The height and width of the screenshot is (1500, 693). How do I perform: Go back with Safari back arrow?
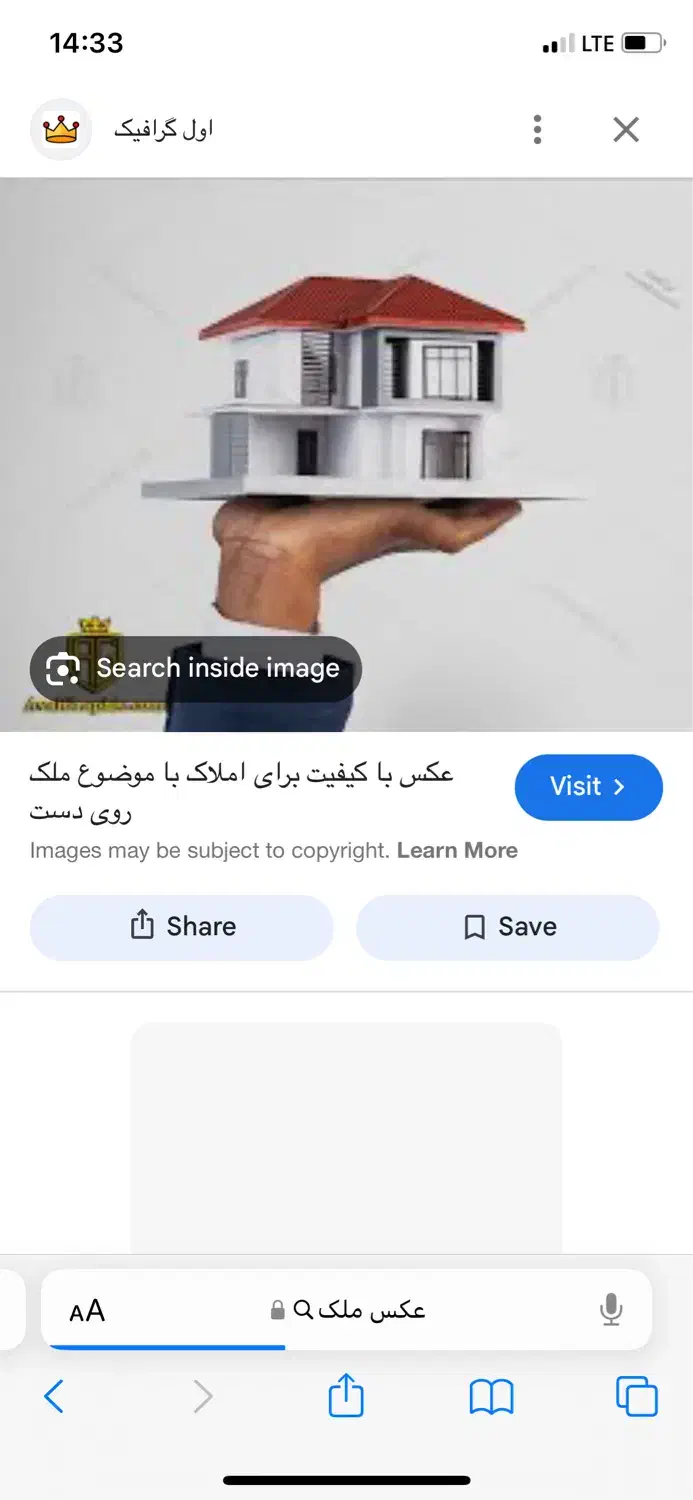pyautogui.click(x=54, y=1396)
